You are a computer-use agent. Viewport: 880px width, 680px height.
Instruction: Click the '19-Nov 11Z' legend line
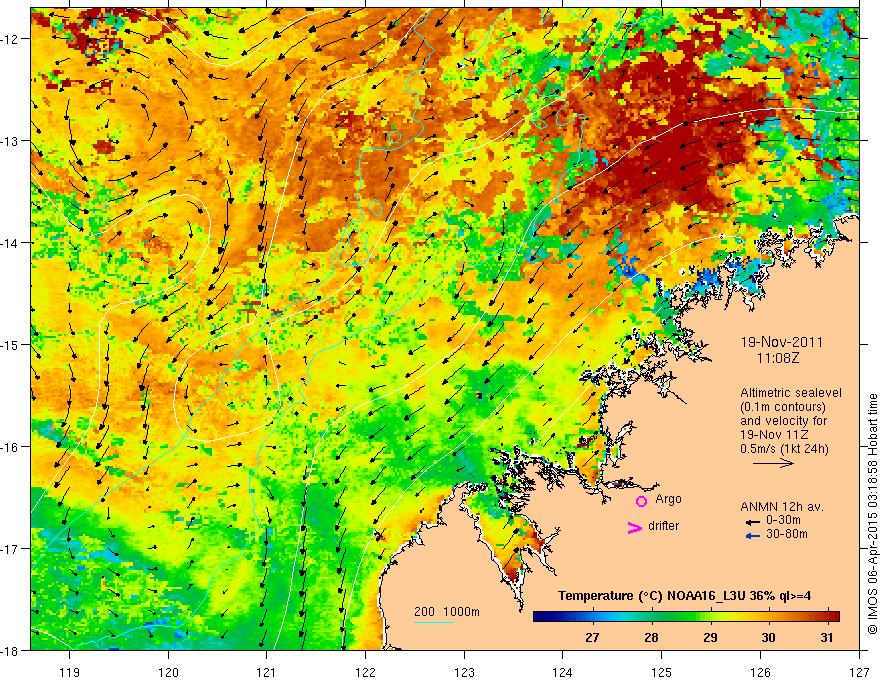(x=776, y=435)
